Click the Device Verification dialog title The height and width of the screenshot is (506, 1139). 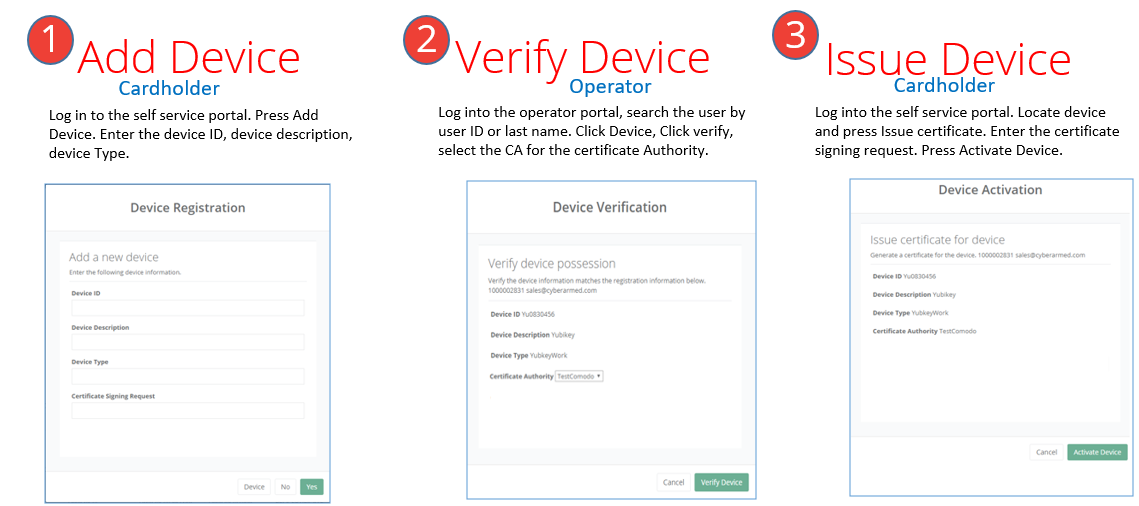[x=609, y=207]
